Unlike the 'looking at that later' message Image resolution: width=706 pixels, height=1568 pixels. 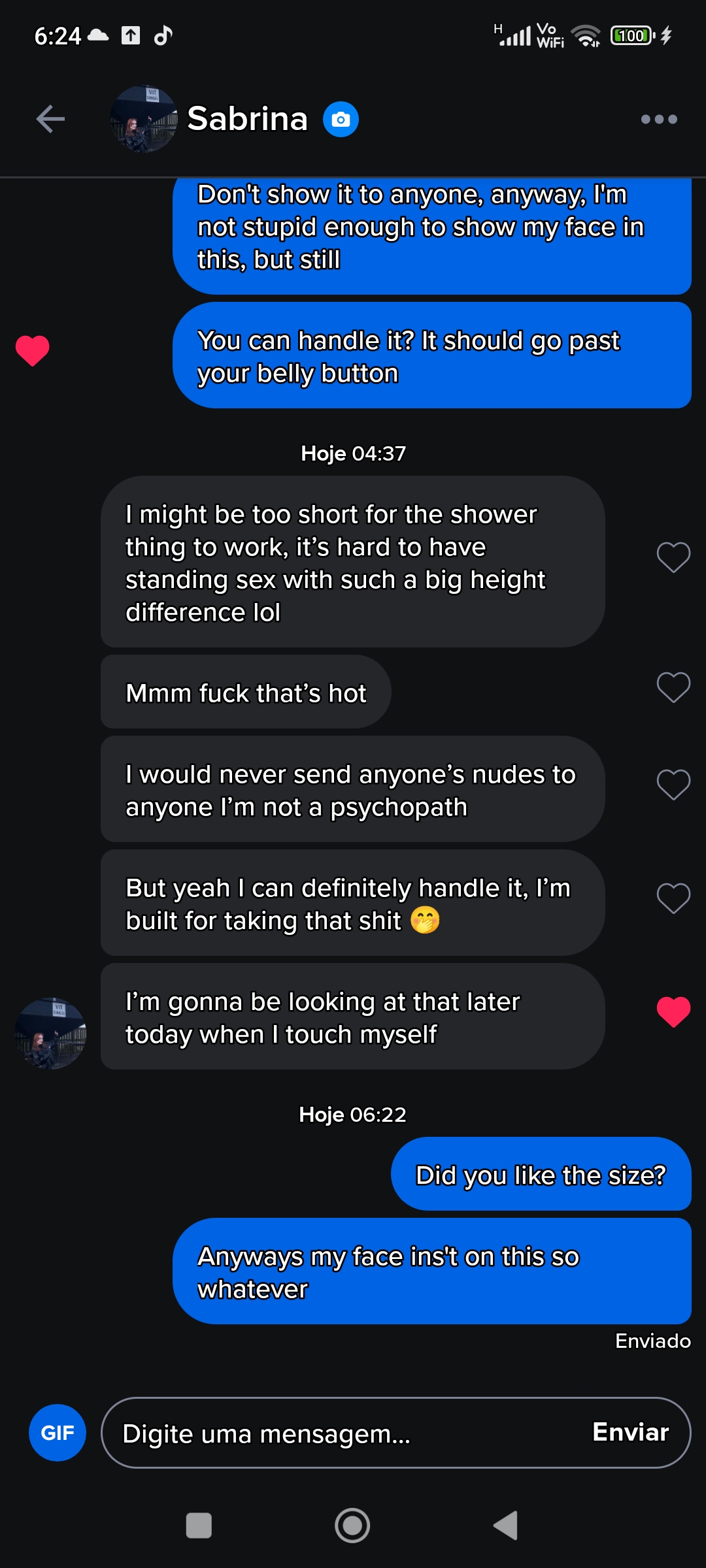[x=673, y=1011]
